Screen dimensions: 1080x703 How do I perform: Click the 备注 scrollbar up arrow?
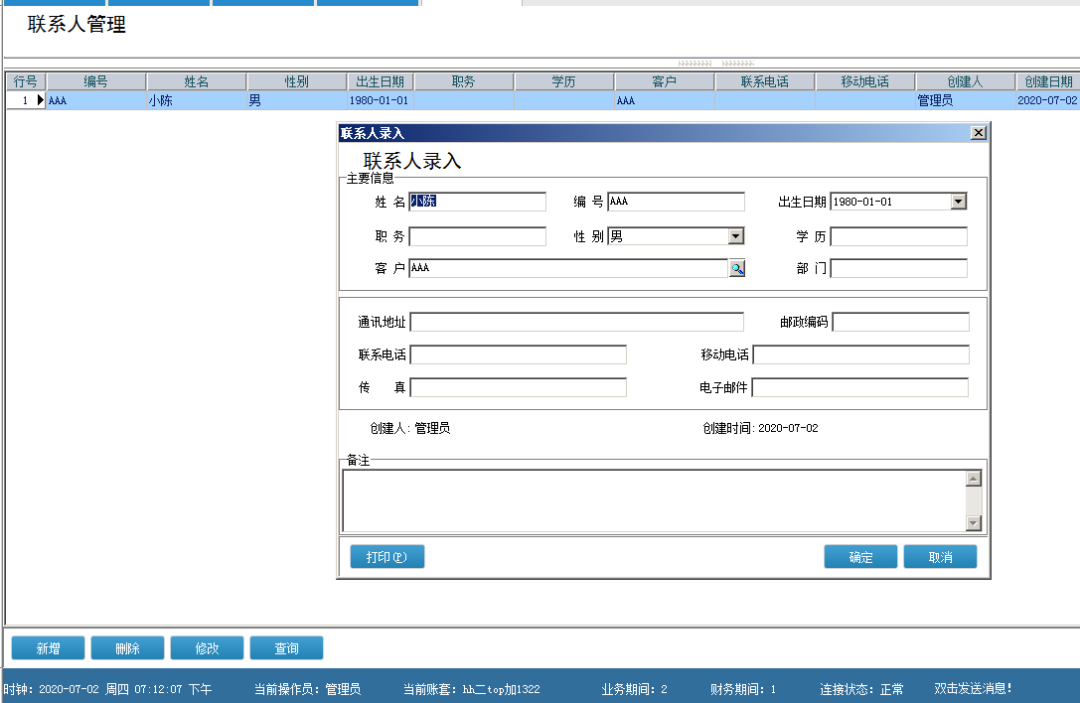[973, 479]
